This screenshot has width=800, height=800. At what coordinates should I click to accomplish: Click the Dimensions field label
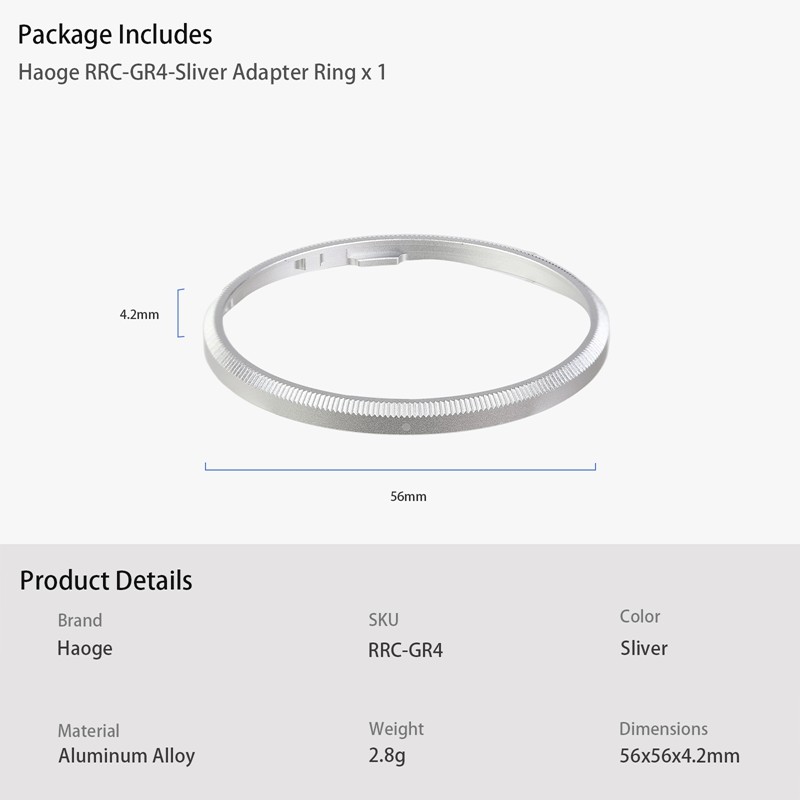pyautogui.click(x=663, y=729)
